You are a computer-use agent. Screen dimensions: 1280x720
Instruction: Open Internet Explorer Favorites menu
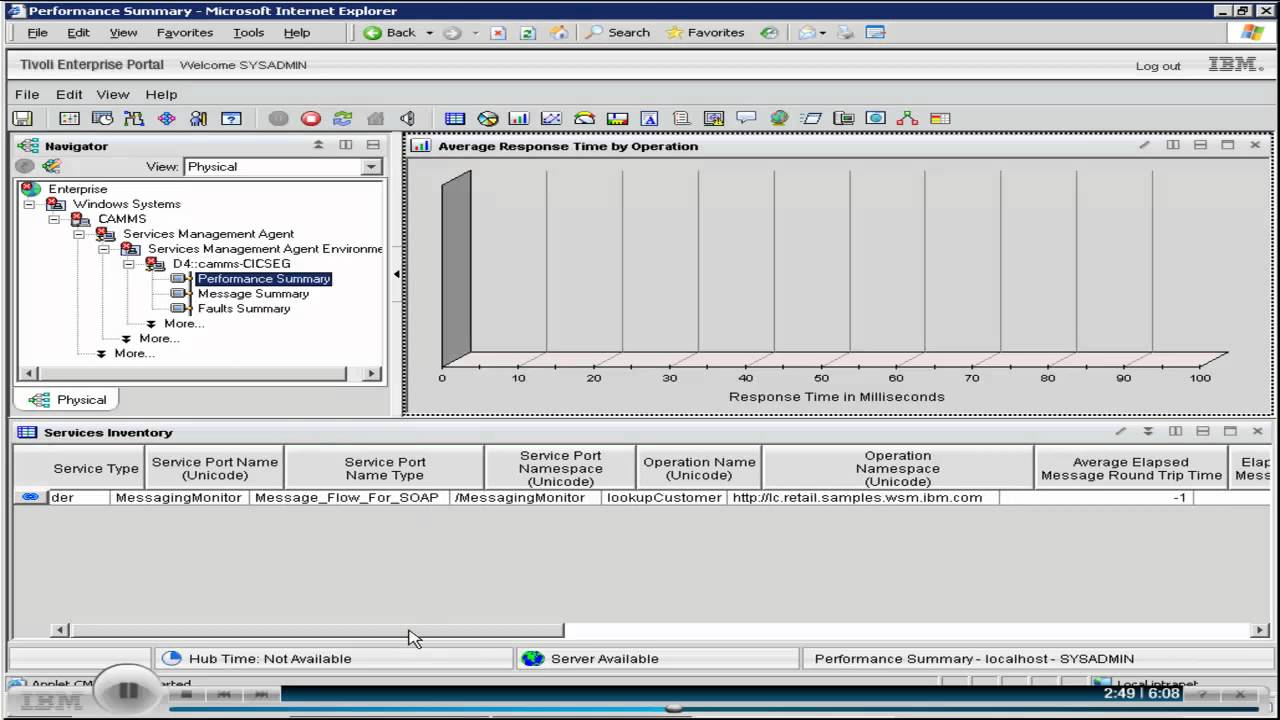pos(185,32)
